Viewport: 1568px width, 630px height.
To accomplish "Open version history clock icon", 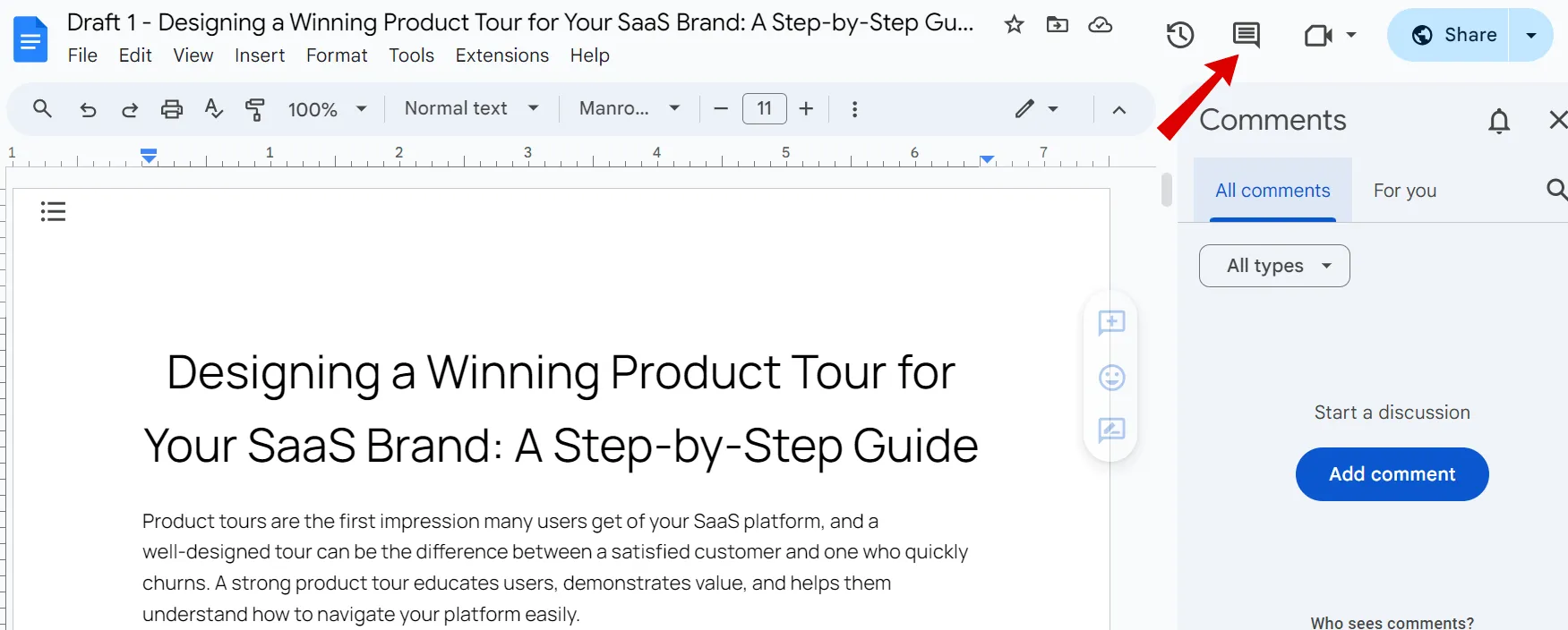I will [1180, 35].
